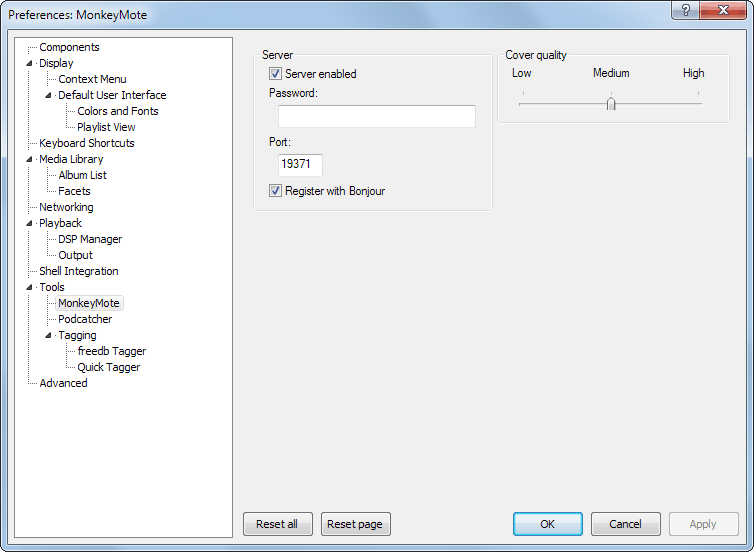Select the Media Library label
The height and width of the screenshot is (552, 754).
[71, 159]
